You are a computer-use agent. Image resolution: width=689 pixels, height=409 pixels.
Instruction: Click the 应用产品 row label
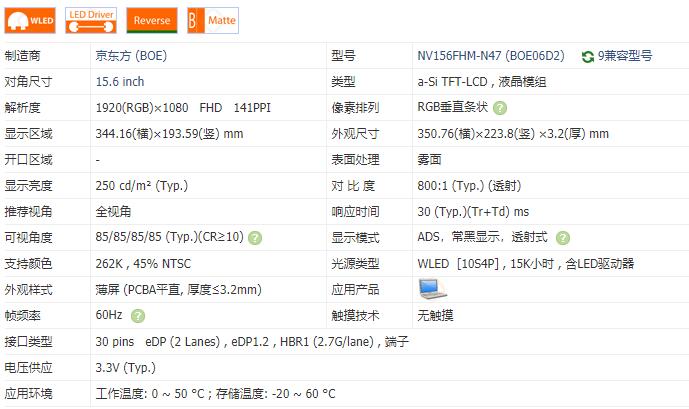click(355, 289)
